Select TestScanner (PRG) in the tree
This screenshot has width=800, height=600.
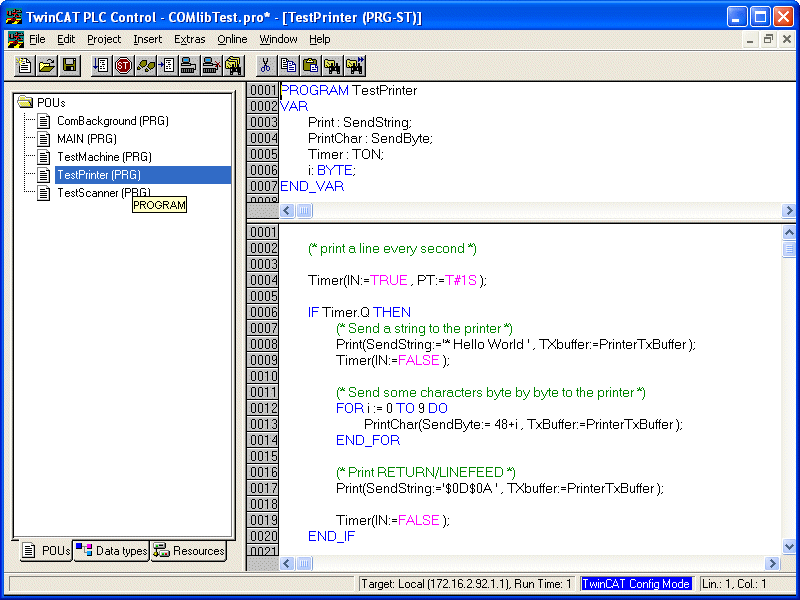tap(104, 193)
